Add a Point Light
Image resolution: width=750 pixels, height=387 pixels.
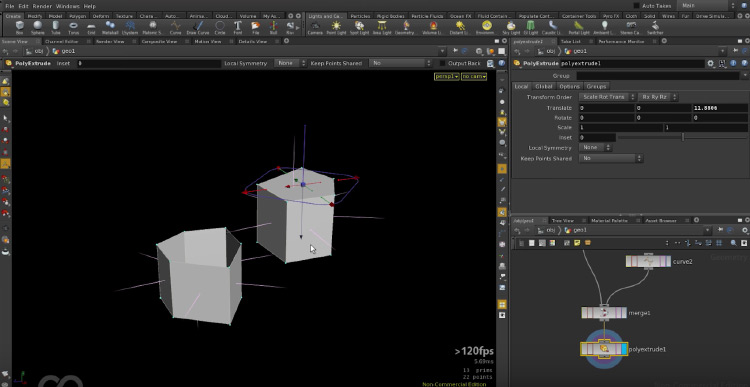336,28
